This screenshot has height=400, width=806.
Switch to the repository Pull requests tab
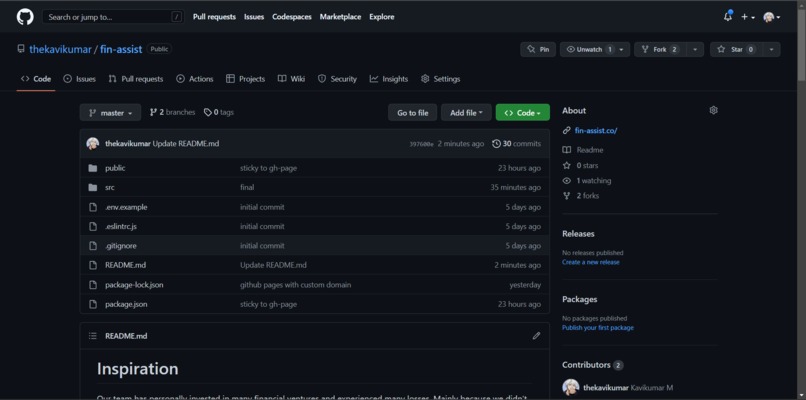point(136,79)
